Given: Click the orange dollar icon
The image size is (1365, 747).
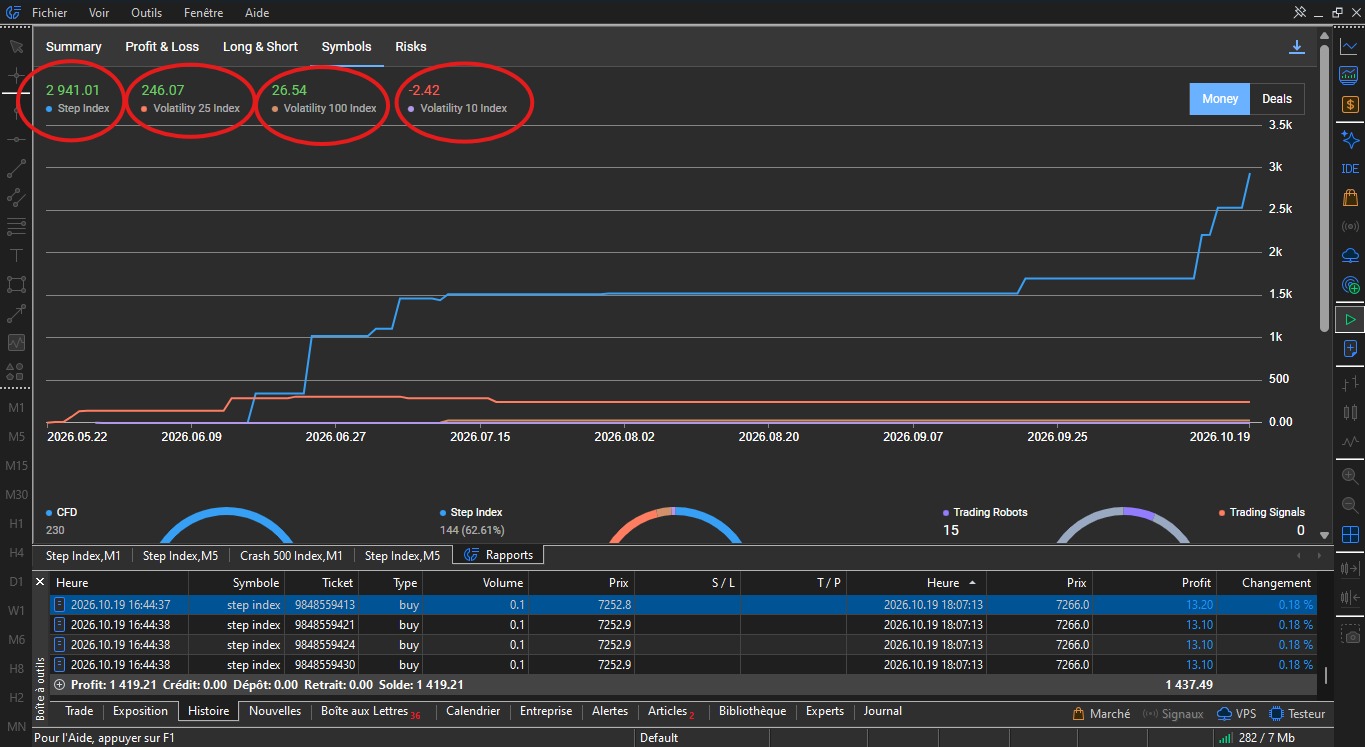Looking at the screenshot, I should tap(1350, 104).
